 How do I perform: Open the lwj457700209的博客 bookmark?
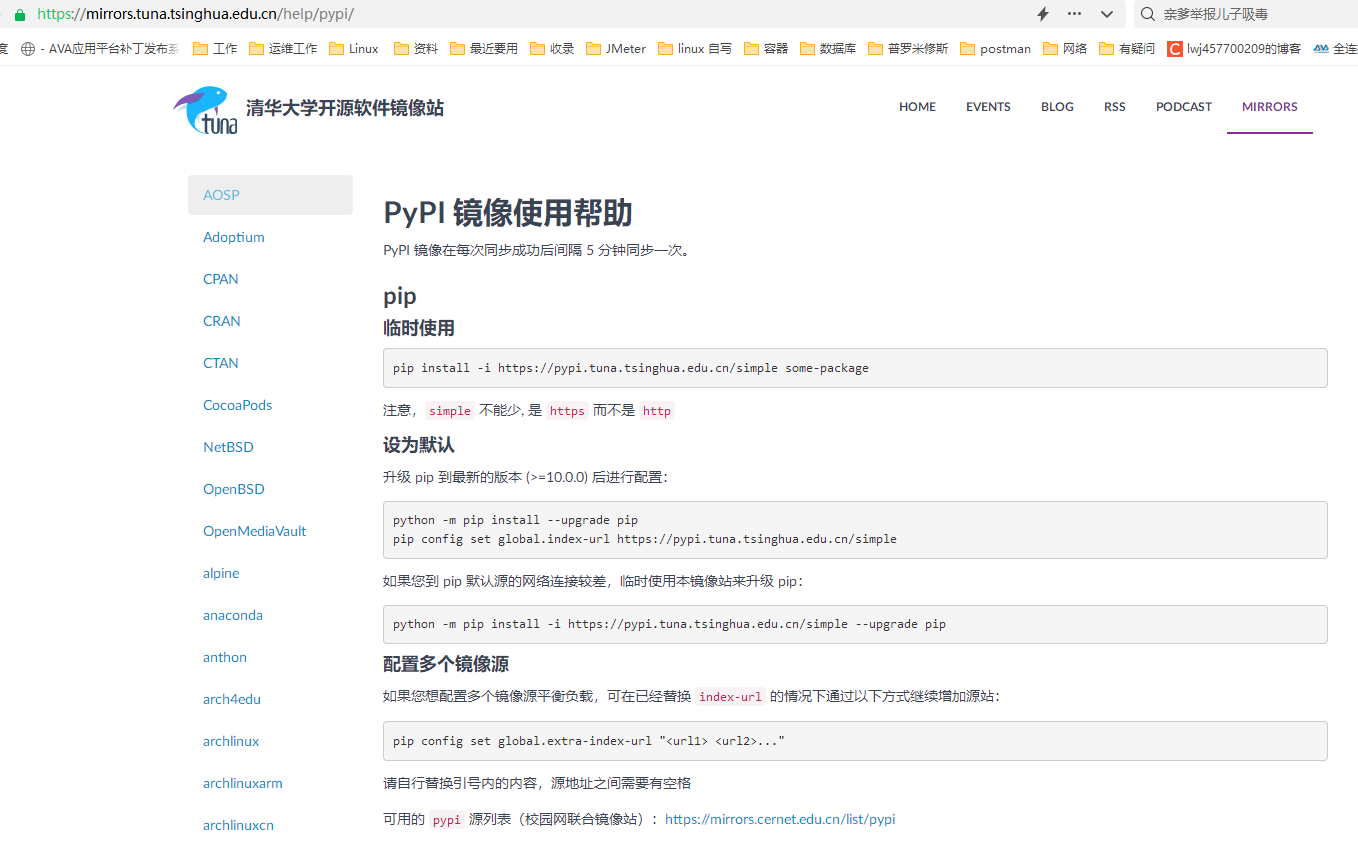point(1234,48)
